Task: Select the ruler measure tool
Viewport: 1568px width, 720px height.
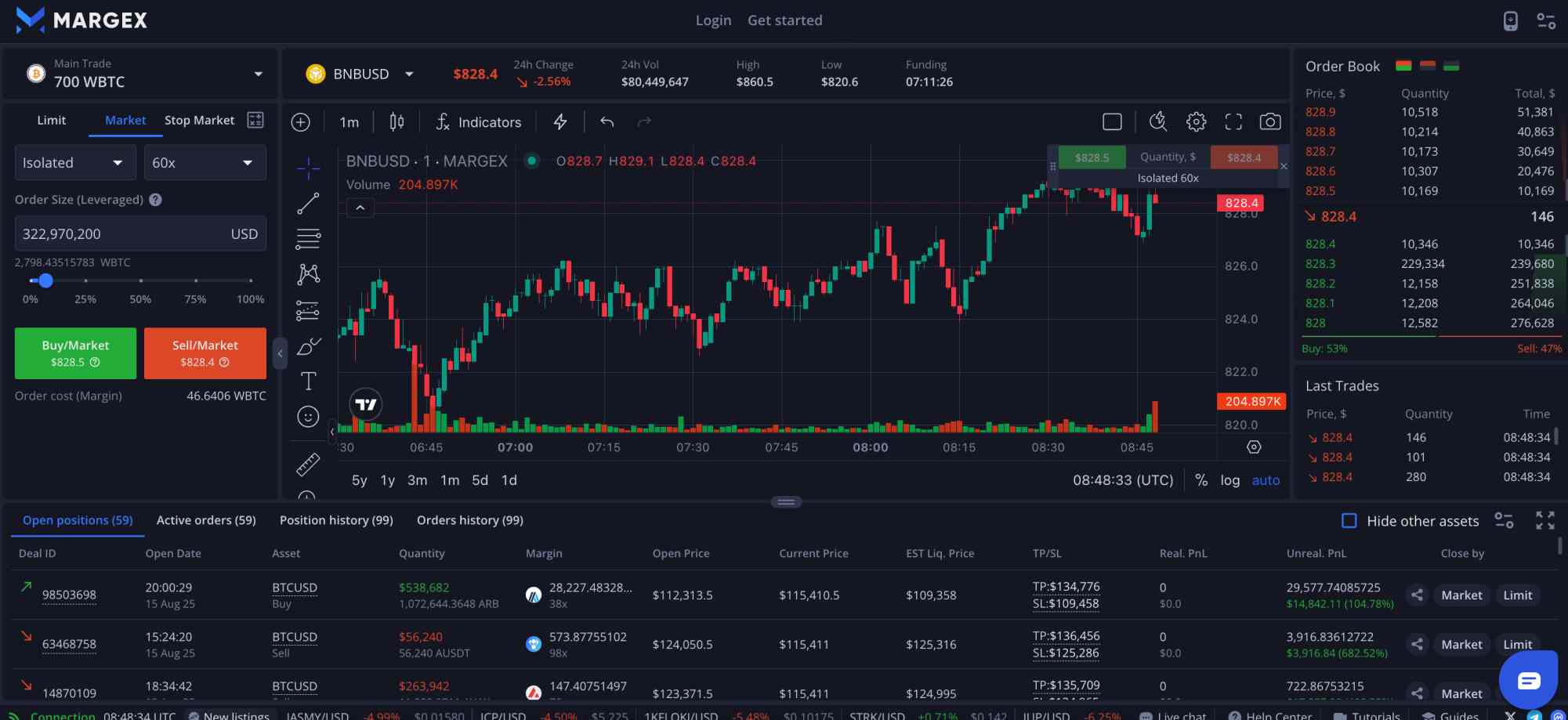Action: tap(307, 463)
